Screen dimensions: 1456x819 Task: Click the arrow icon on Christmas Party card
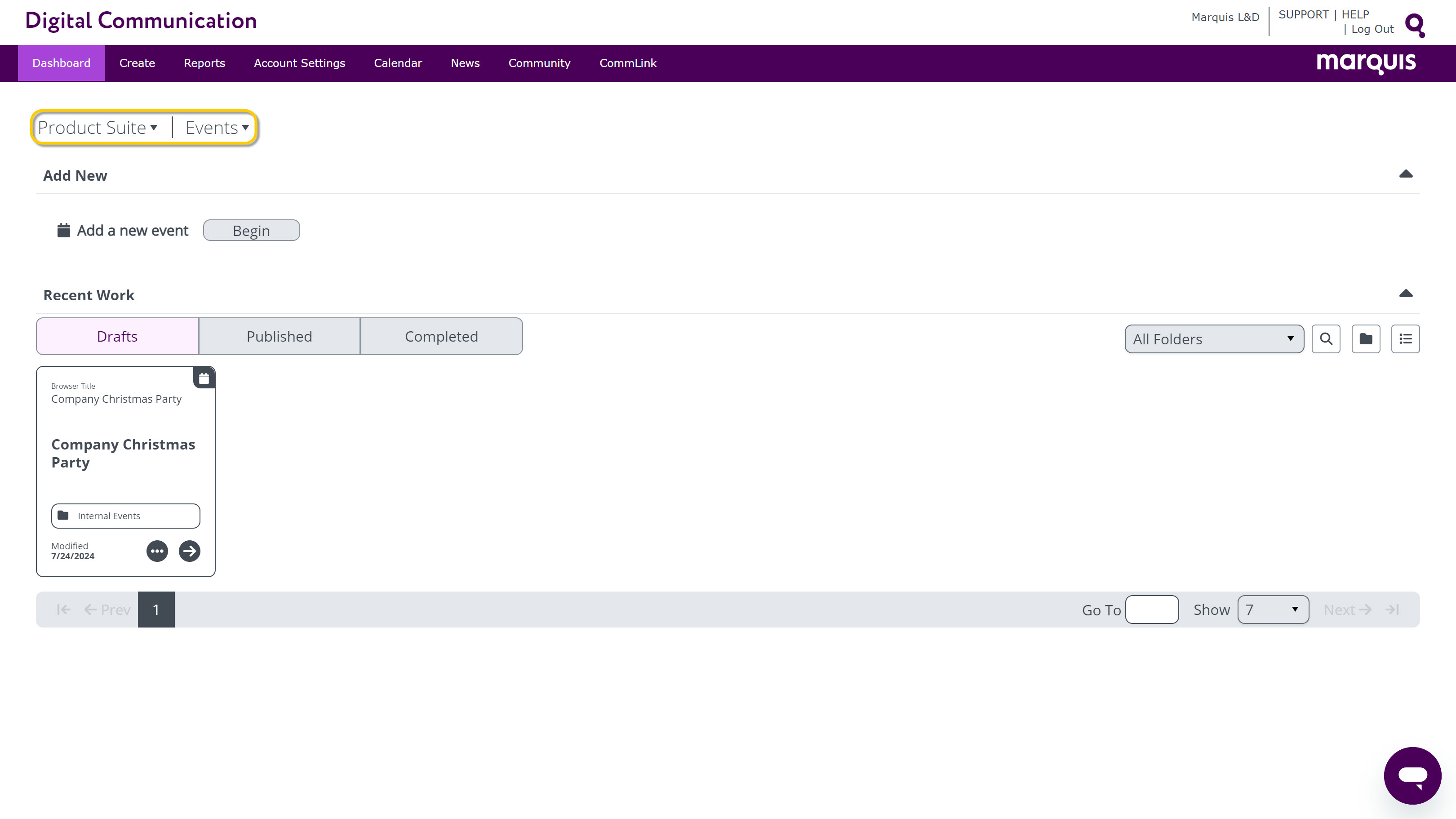pos(189,551)
